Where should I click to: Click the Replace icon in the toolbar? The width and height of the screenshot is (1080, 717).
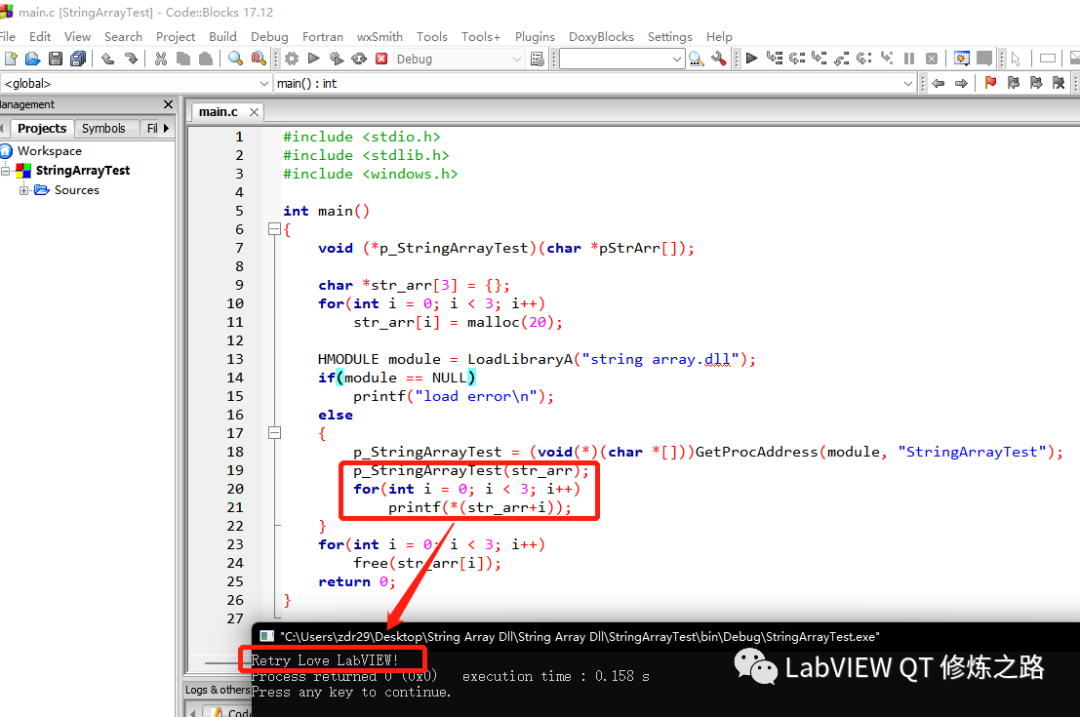(x=258, y=59)
